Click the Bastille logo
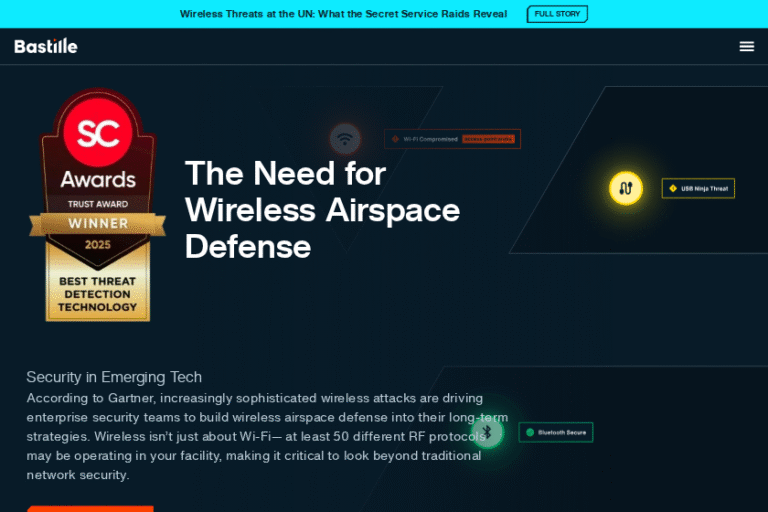 (46, 46)
